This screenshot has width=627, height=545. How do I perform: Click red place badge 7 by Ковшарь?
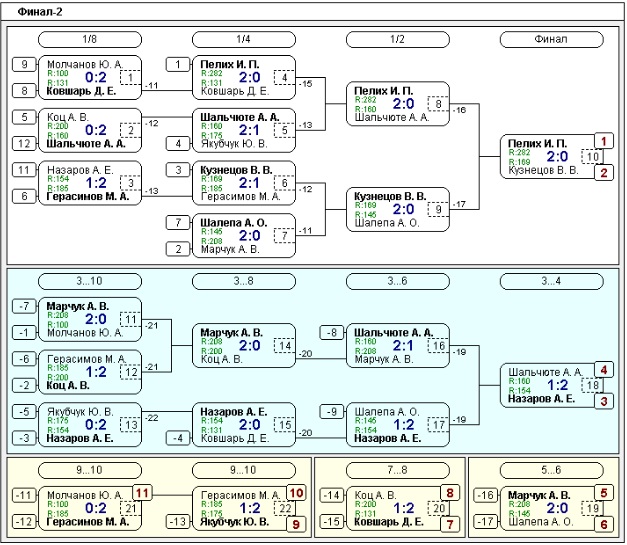(450, 524)
